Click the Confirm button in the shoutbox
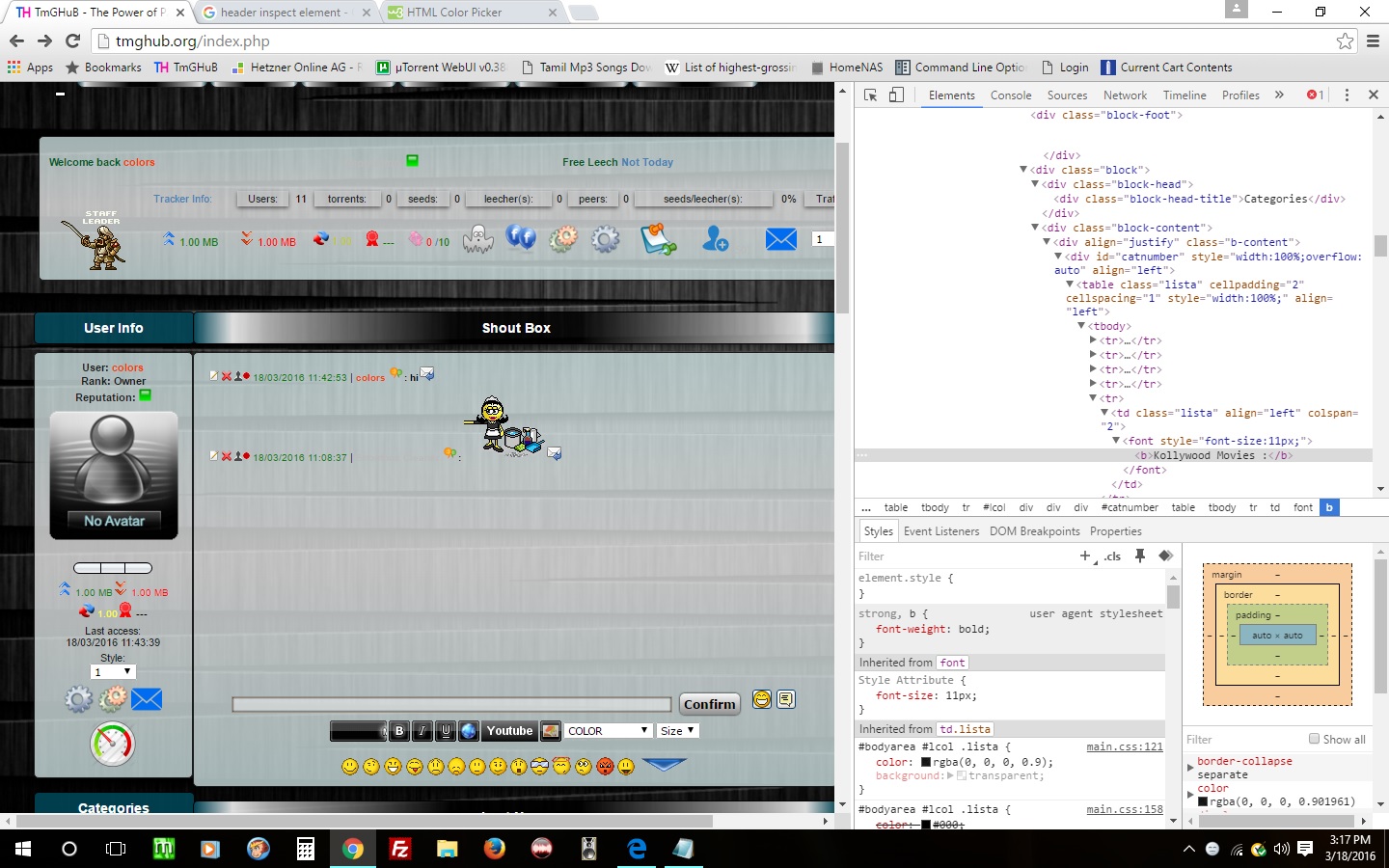This screenshot has width=1389, height=868. [x=709, y=704]
